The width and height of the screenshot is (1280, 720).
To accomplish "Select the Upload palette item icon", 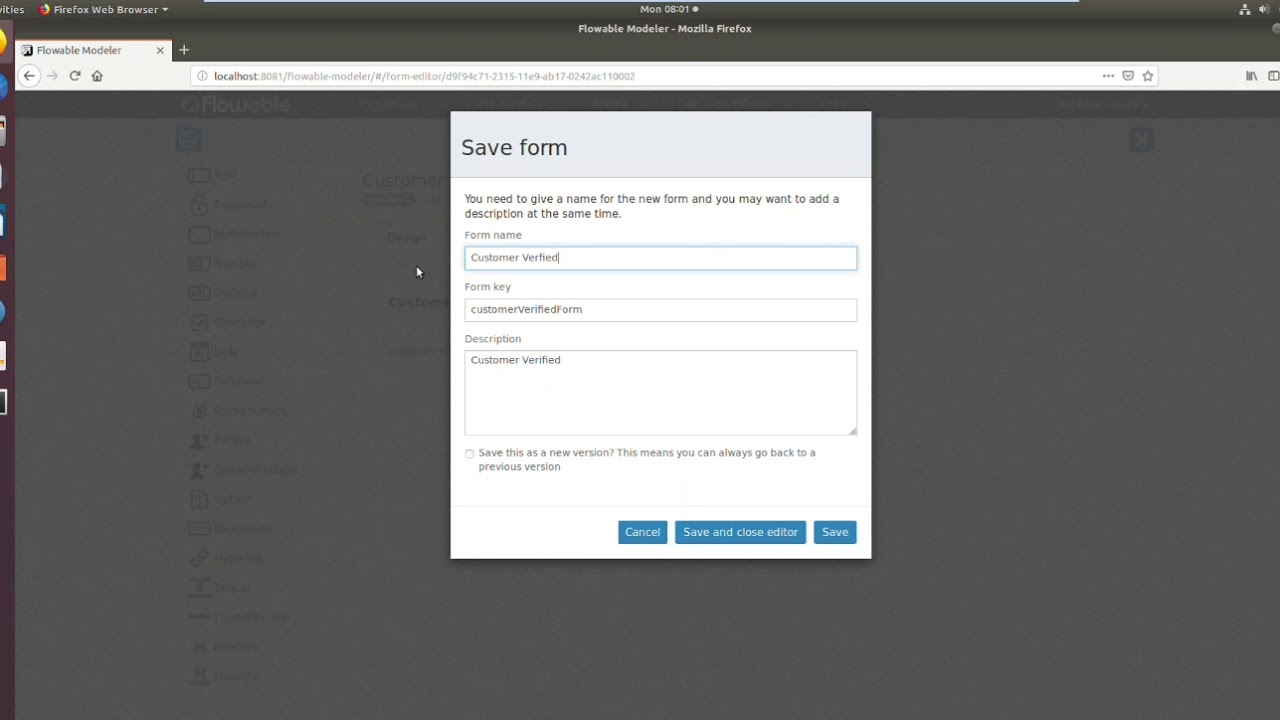I will pyautogui.click(x=199, y=499).
